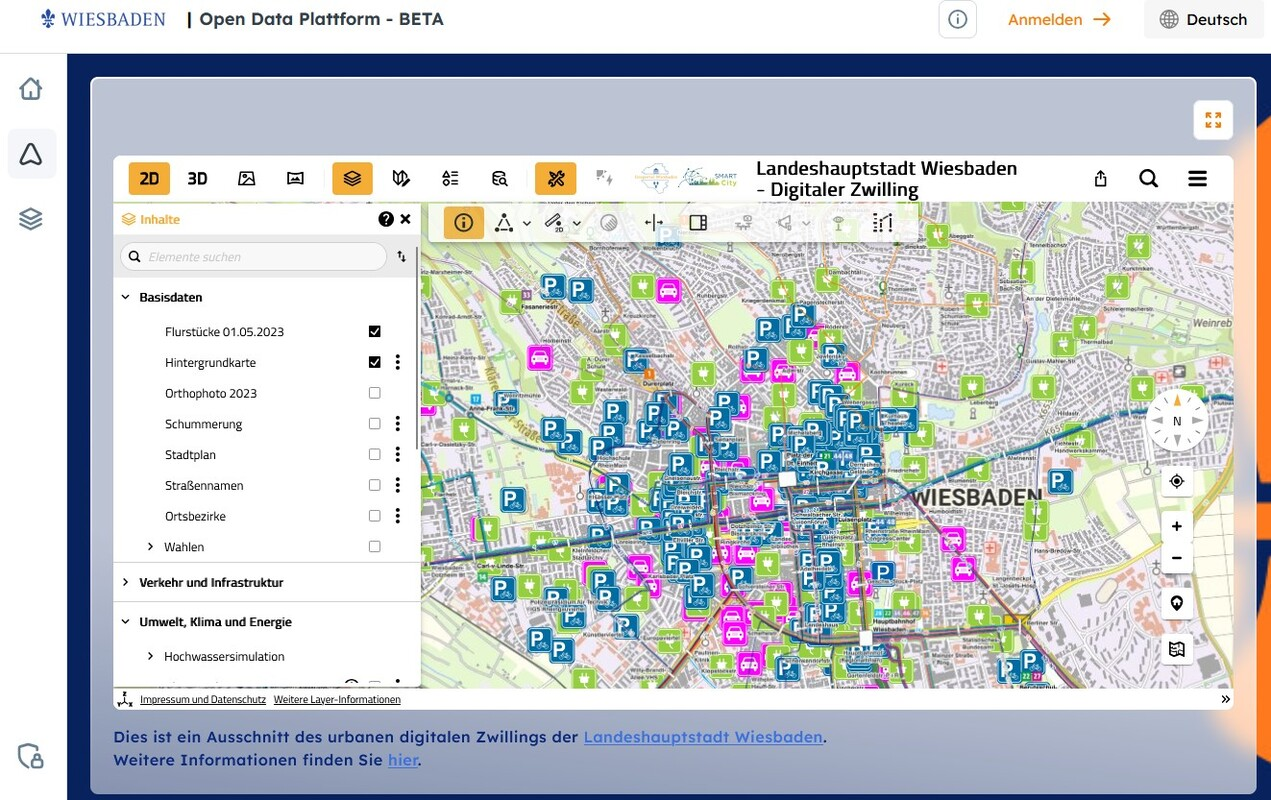Expand Verkehr und Infrastruktur group

pos(126,582)
